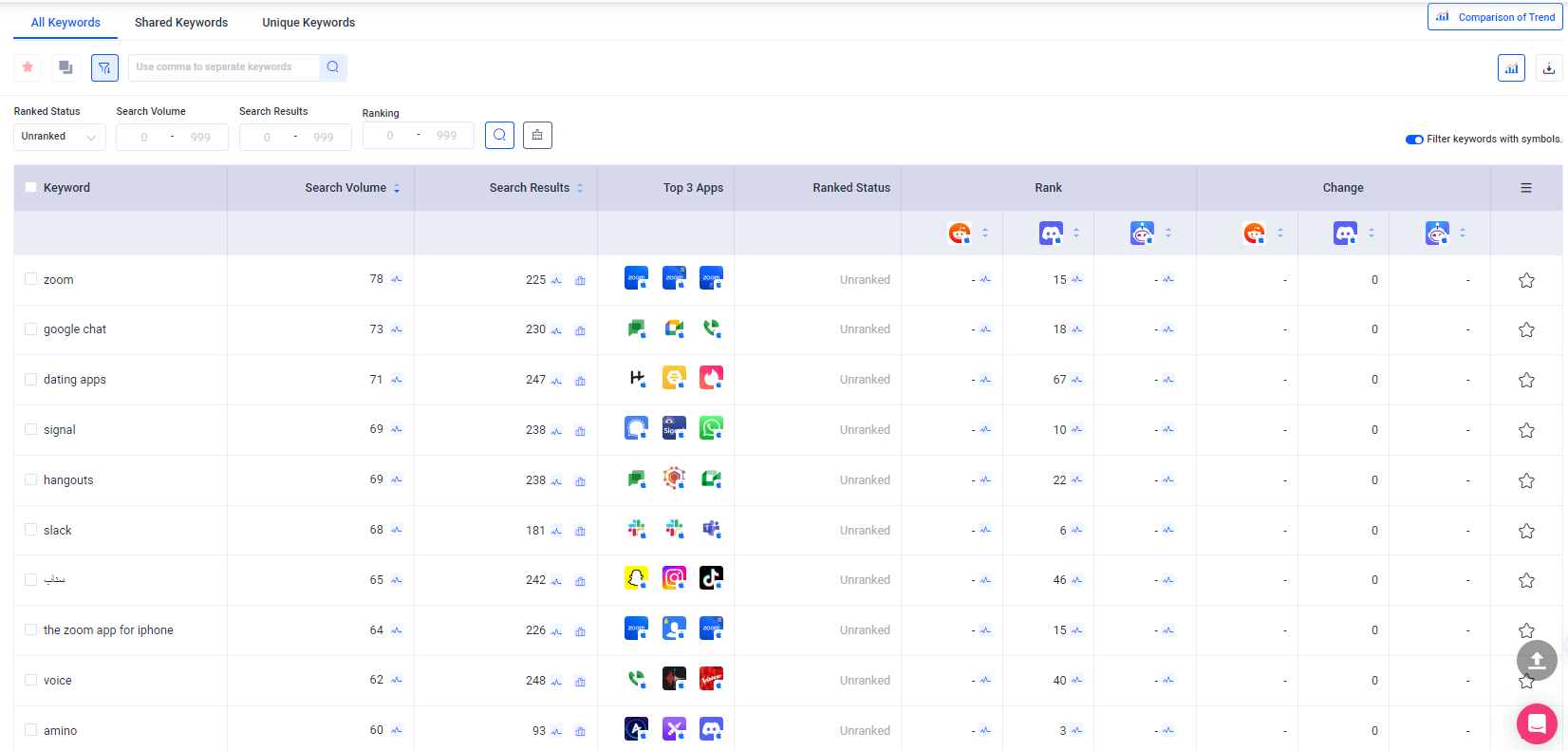Screen dimensions: 1568x751
Task: Apply filters with the blue search button
Action: 499,135
